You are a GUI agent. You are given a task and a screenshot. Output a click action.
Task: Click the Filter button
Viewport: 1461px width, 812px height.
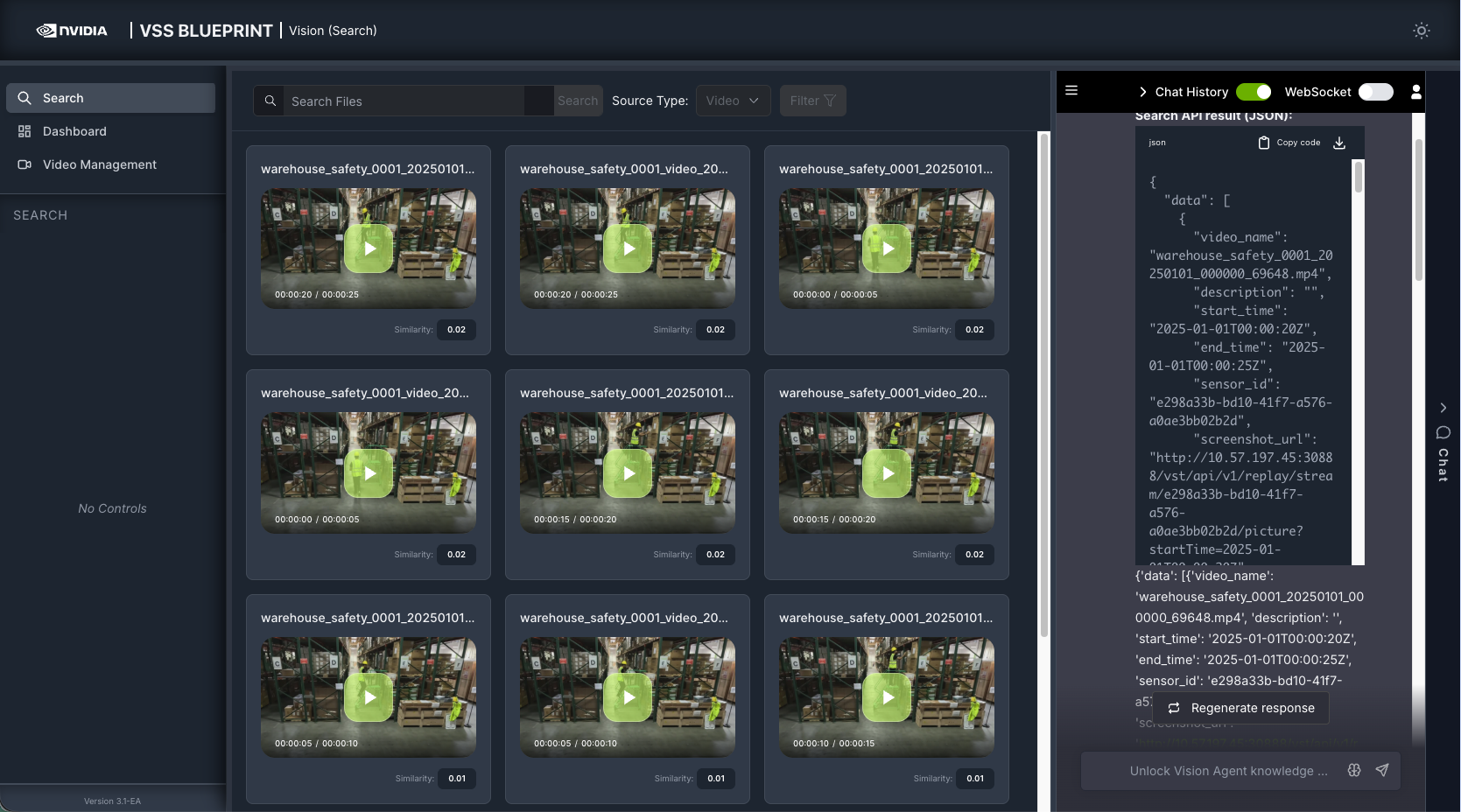pyautogui.click(x=812, y=101)
